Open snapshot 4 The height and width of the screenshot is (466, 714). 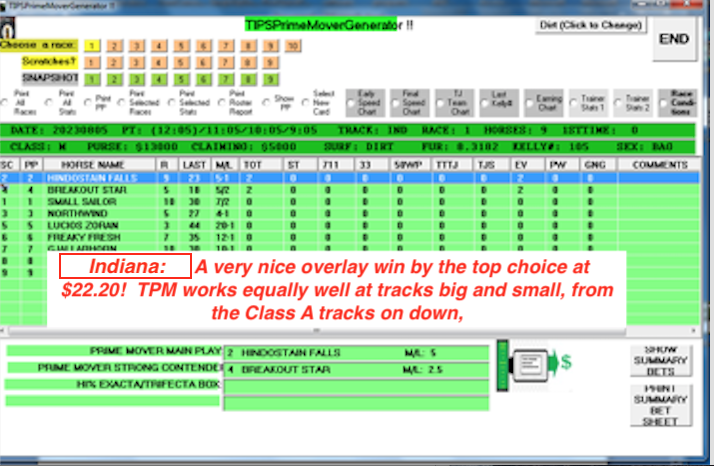click(159, 80)
